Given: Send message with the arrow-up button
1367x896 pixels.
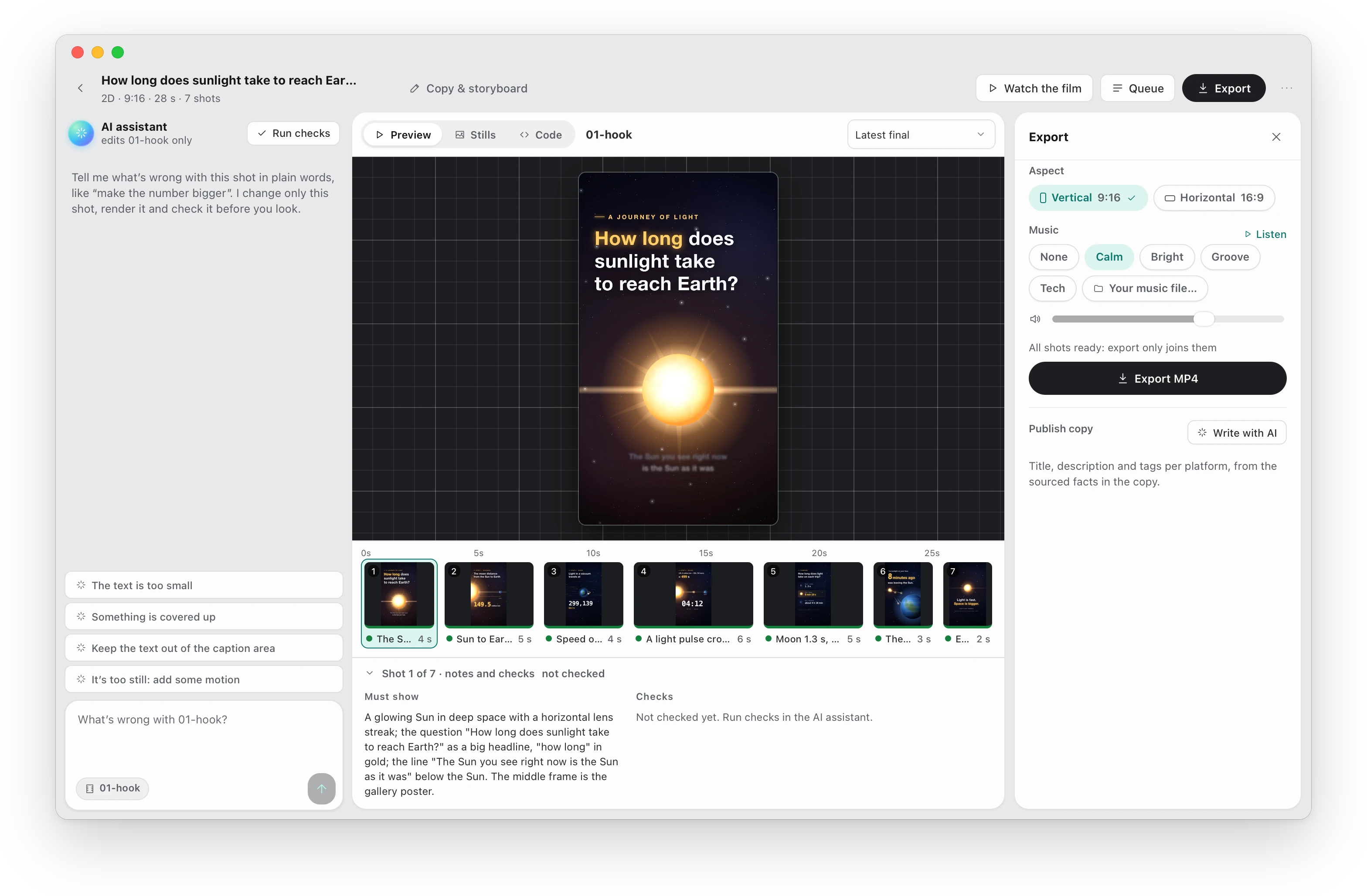Looking at the screenshot, I should point(321,788).
